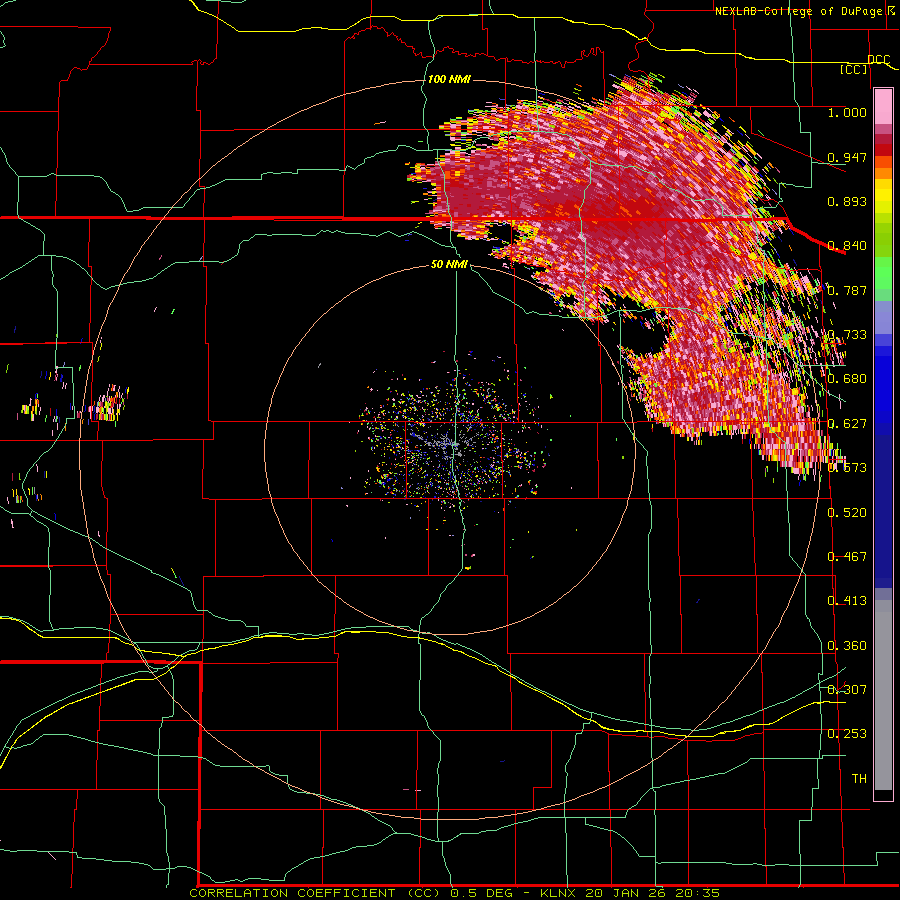Click the 0.787 legend value

coord(847,290)
